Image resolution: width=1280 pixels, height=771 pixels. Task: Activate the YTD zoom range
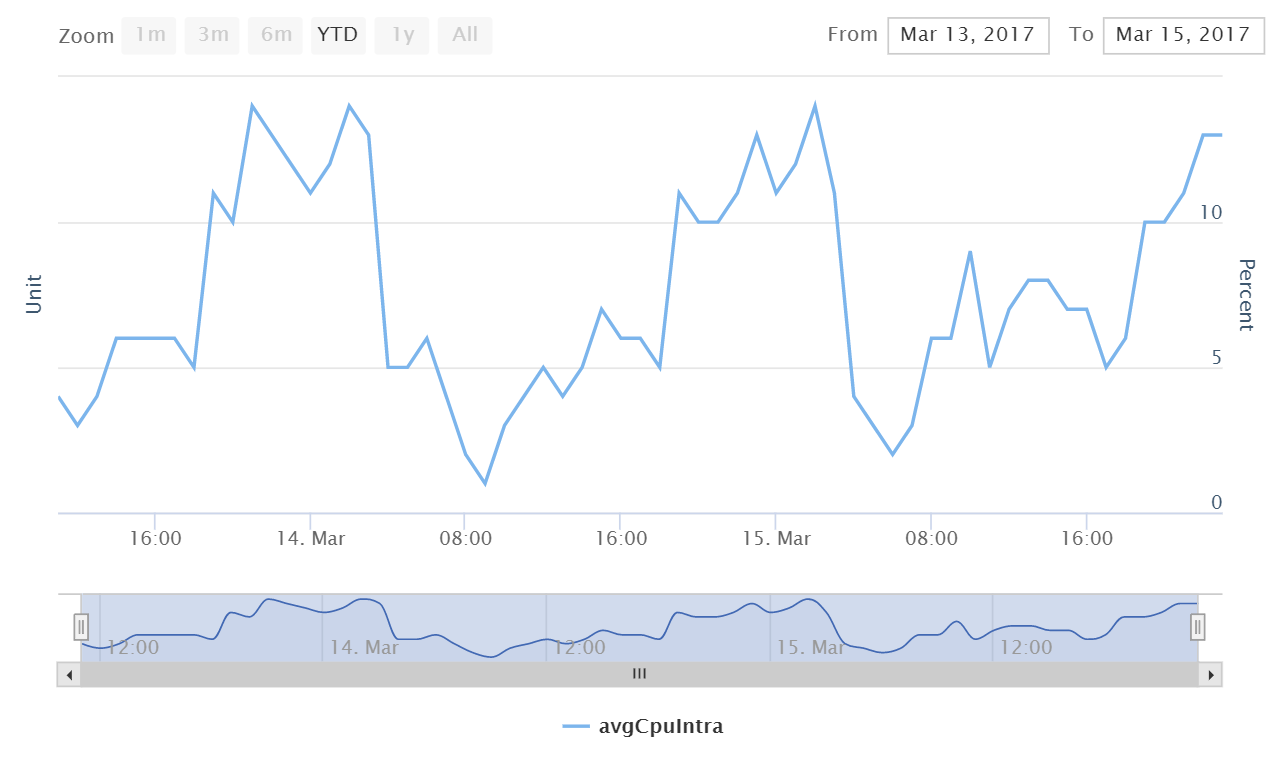(x=338, y=35)
